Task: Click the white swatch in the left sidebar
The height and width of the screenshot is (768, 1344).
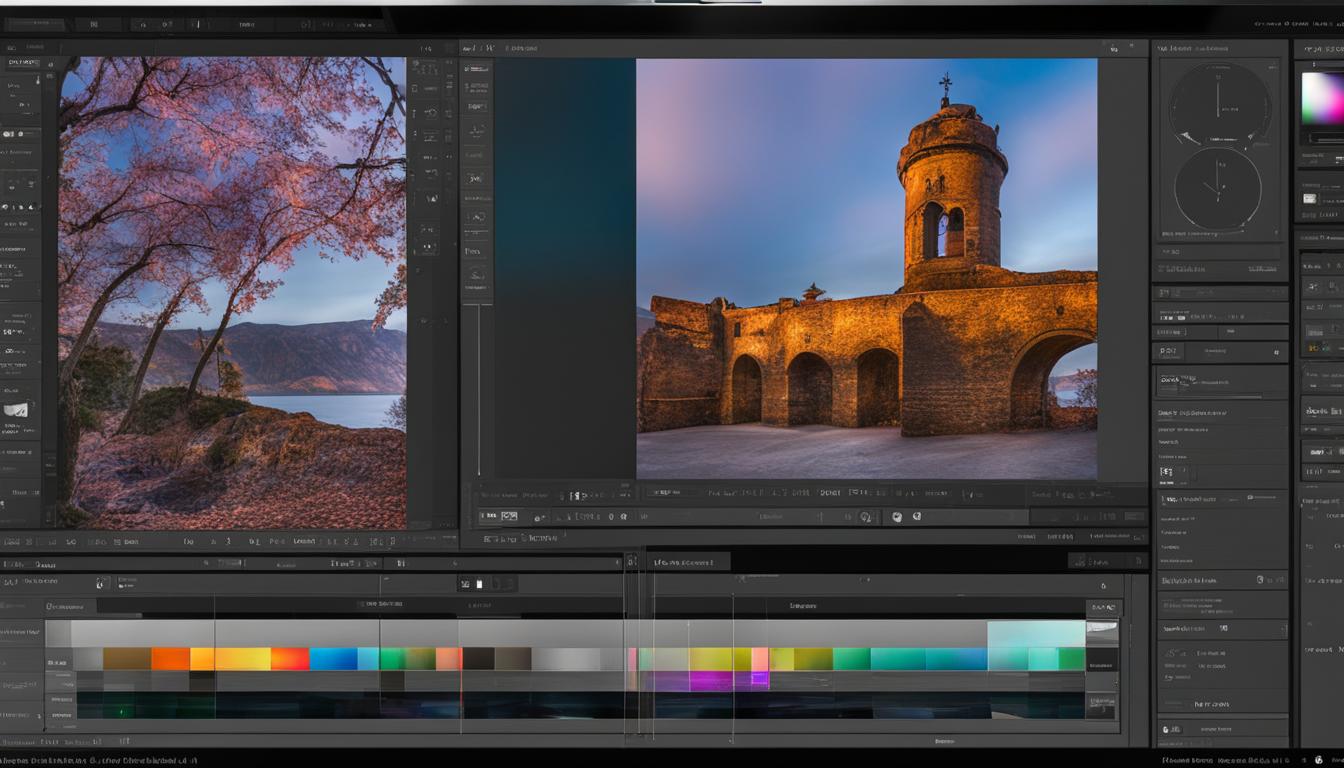Action: click(16, 410)
